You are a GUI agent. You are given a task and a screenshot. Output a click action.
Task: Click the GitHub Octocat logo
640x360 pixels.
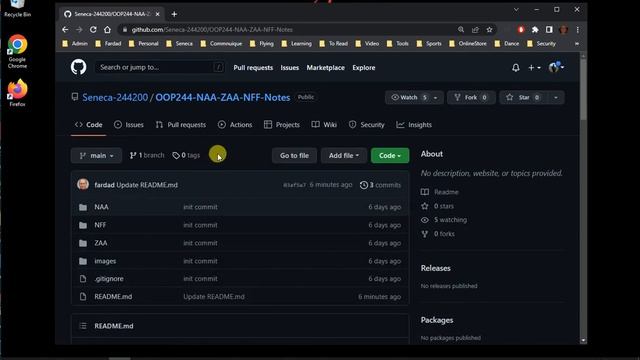(78, 67)
